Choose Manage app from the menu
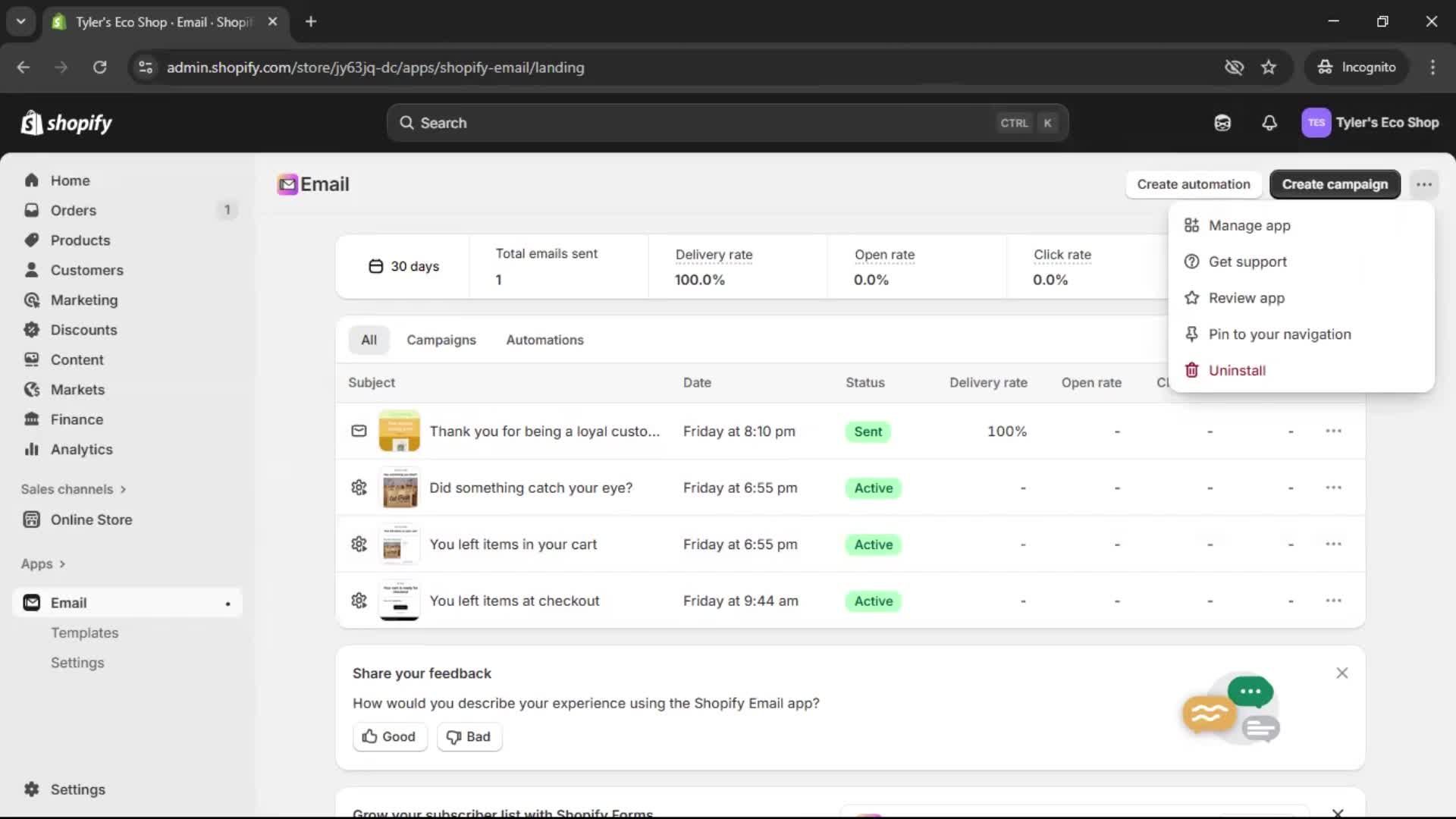Viewport: 1456px width, 819px height. 1301,225
